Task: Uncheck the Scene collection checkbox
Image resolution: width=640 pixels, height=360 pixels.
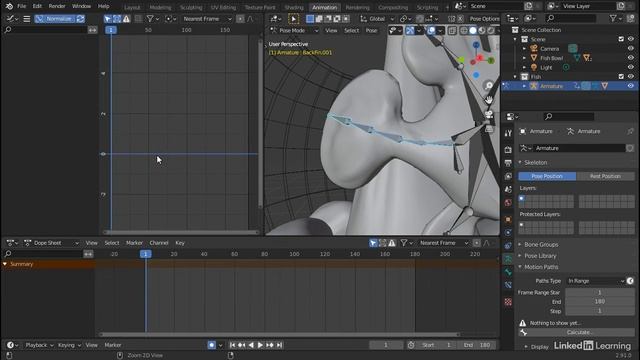Action: click(x=621, y=39)
